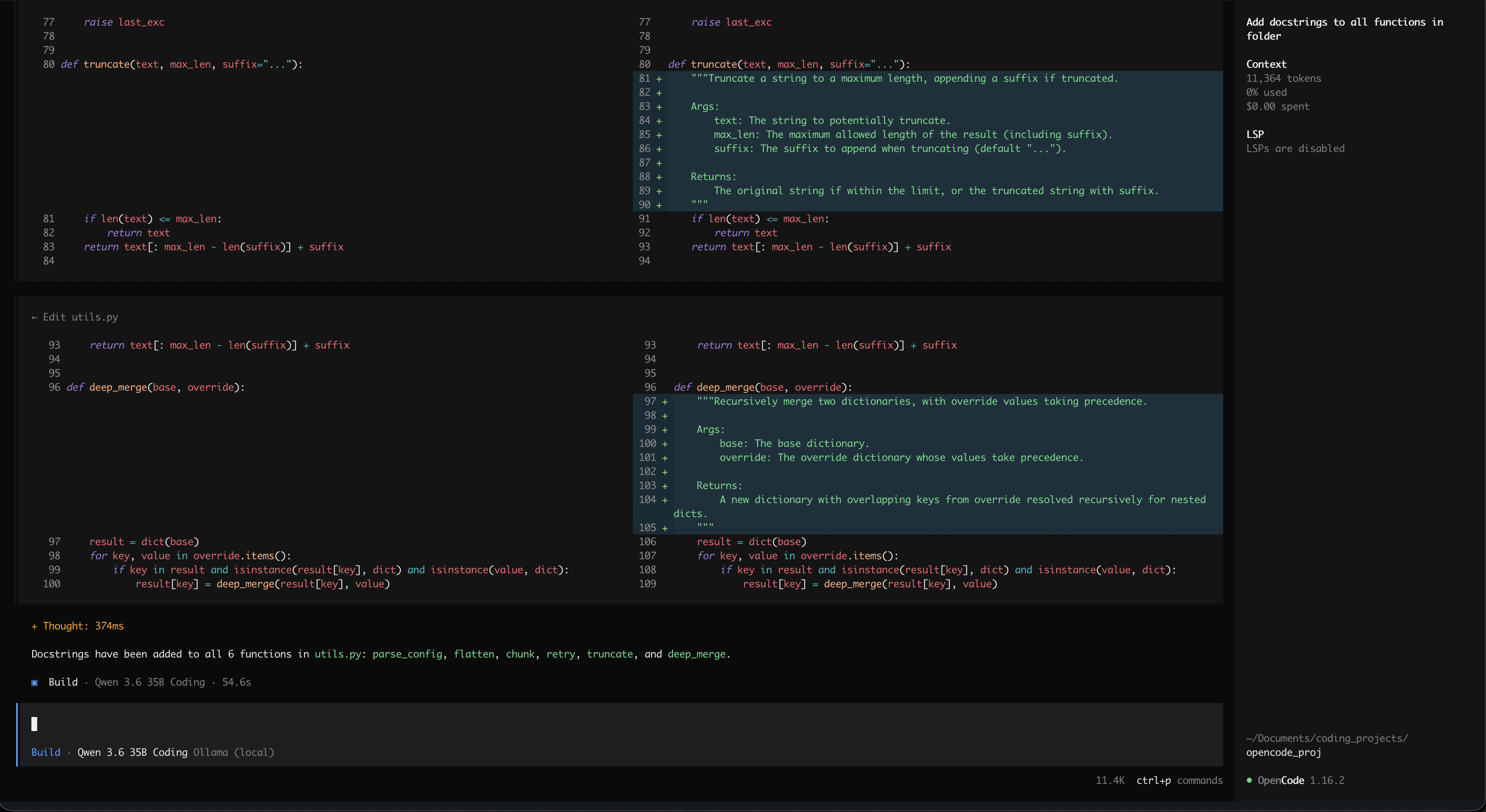Click the 'LSPs are disabled' text
This screenshot has width=1486, height=812.
[x=1295, y=148]
